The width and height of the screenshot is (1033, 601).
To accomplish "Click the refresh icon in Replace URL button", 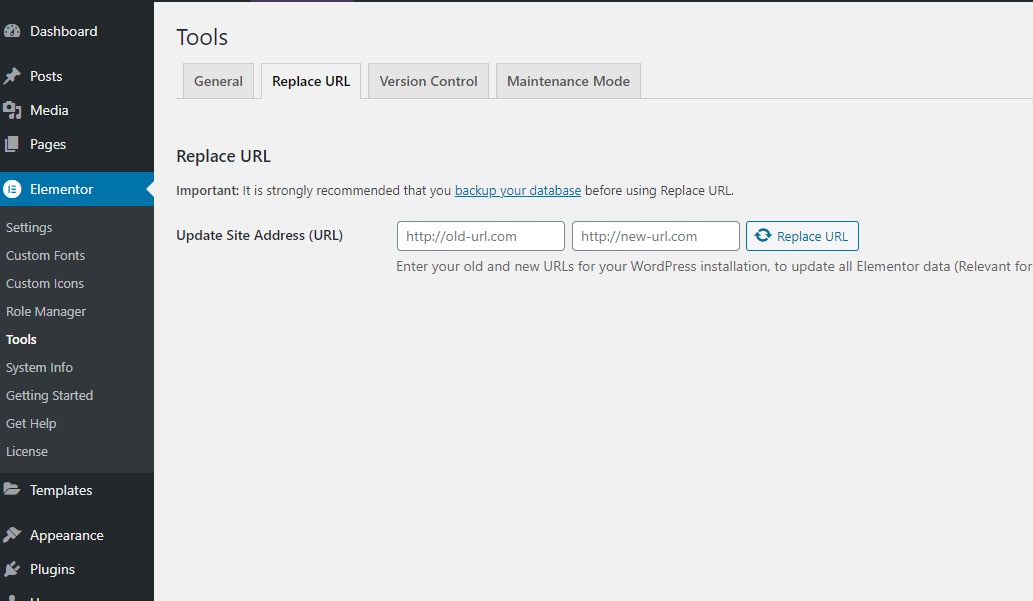I will tap(763, 235).
